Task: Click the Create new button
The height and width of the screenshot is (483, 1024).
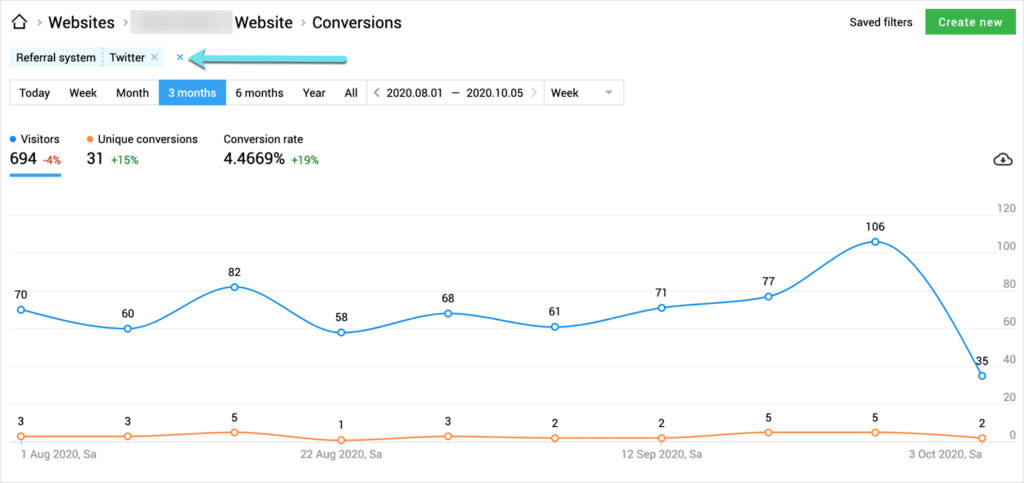Action: 969,22
